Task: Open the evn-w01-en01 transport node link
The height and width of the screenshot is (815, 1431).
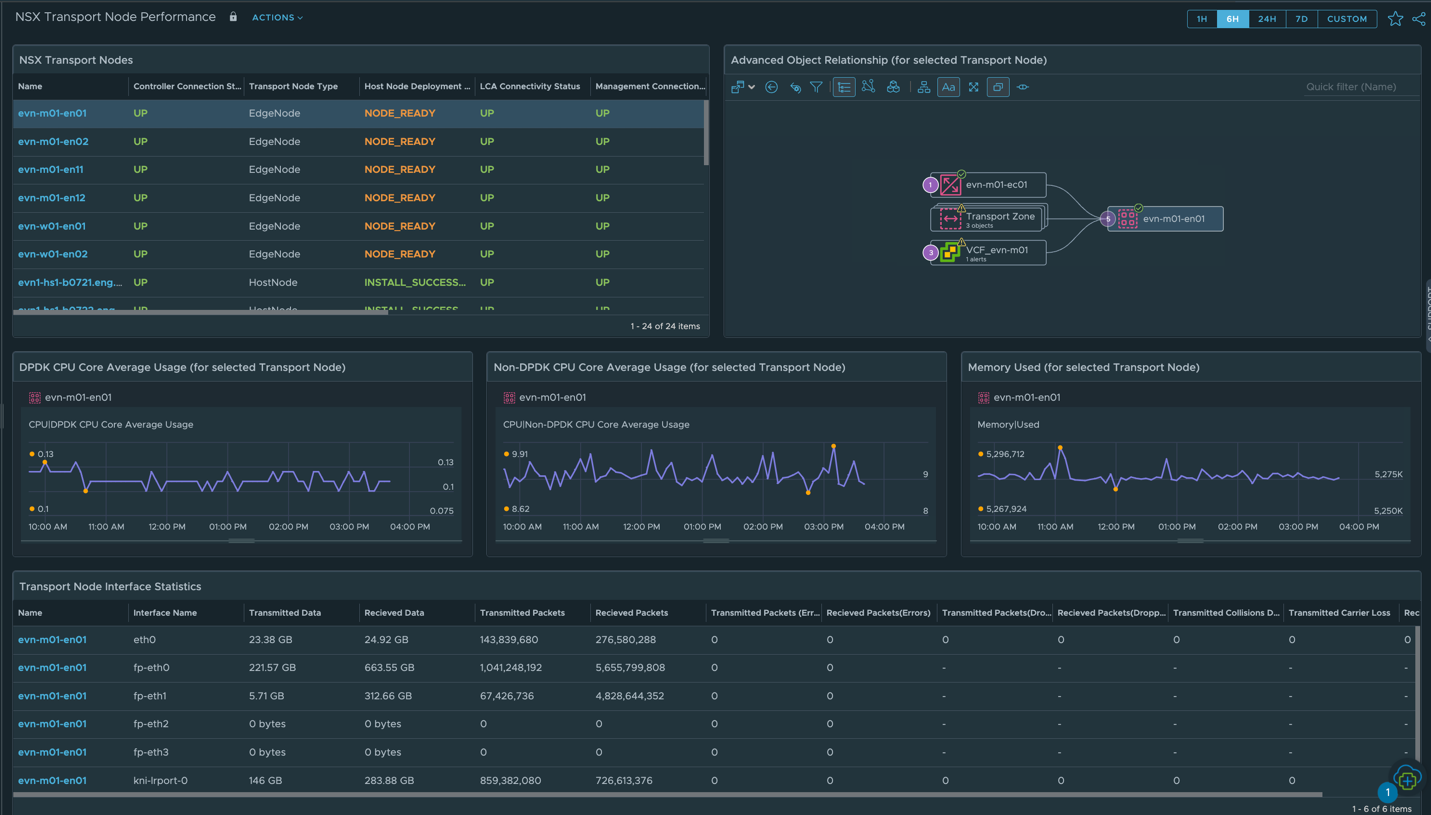Action: 52,226
